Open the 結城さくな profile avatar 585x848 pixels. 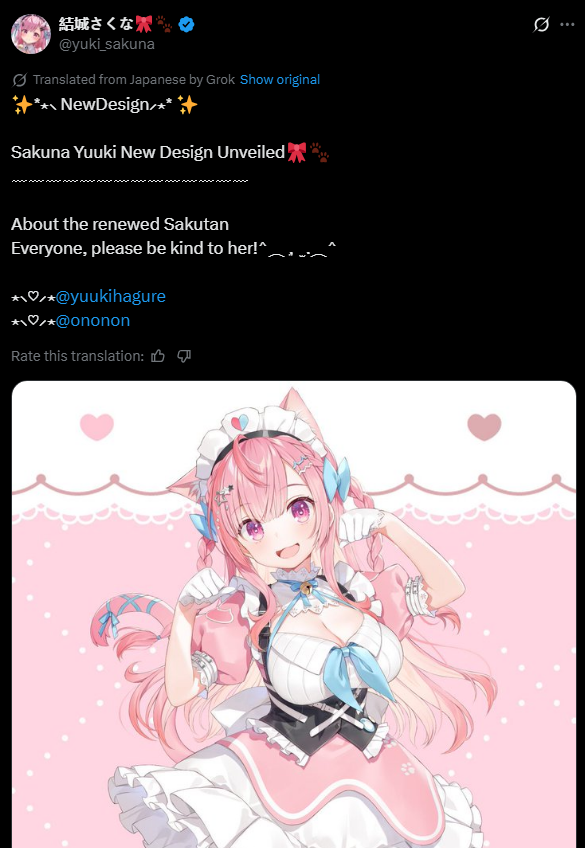click(x=31, y=34)
